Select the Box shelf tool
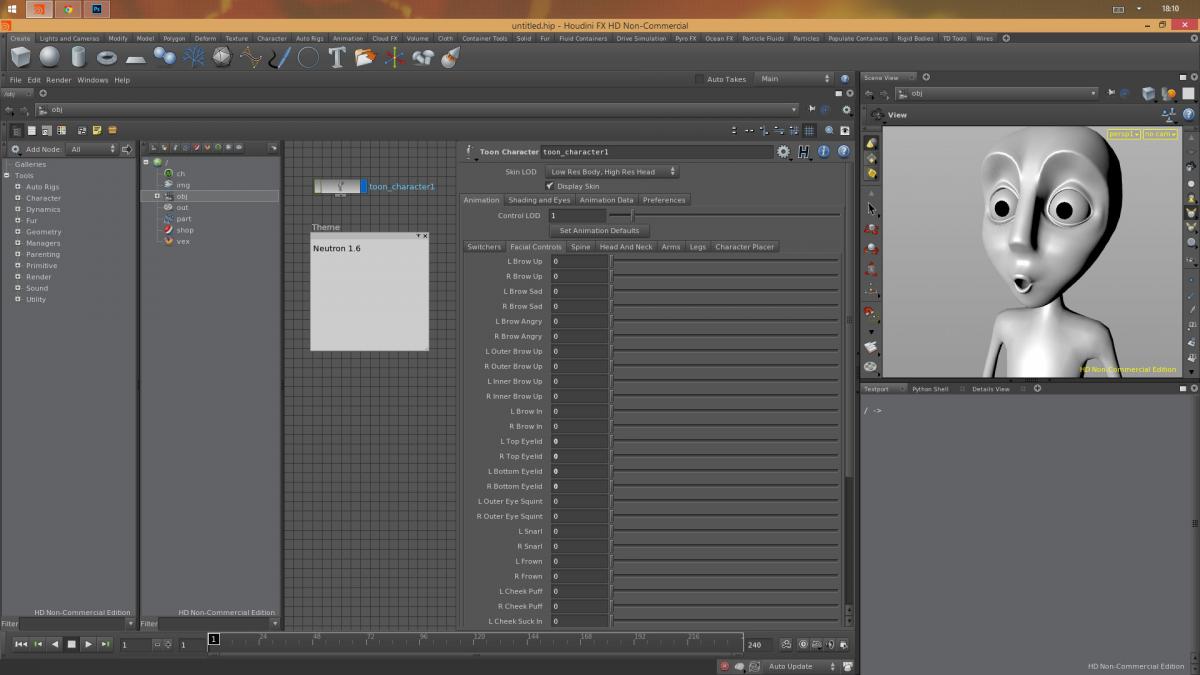Viewport: 1200px width, 675px height. pyautogui.click(x=20, y=57)
